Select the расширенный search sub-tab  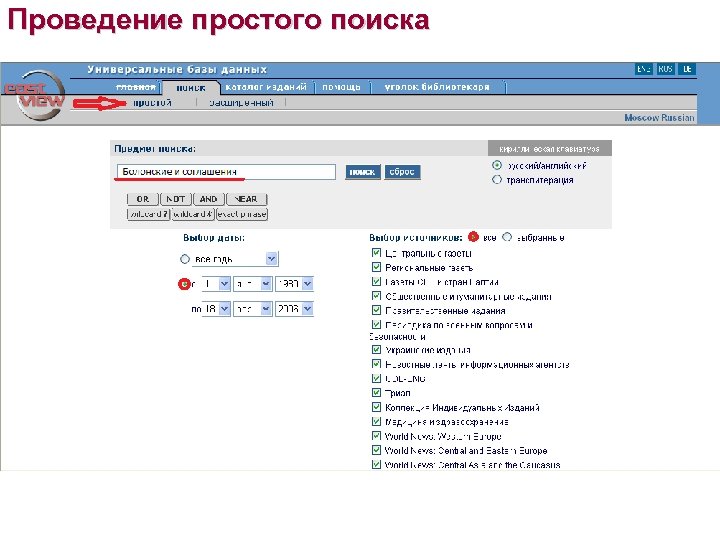point(242,102)
